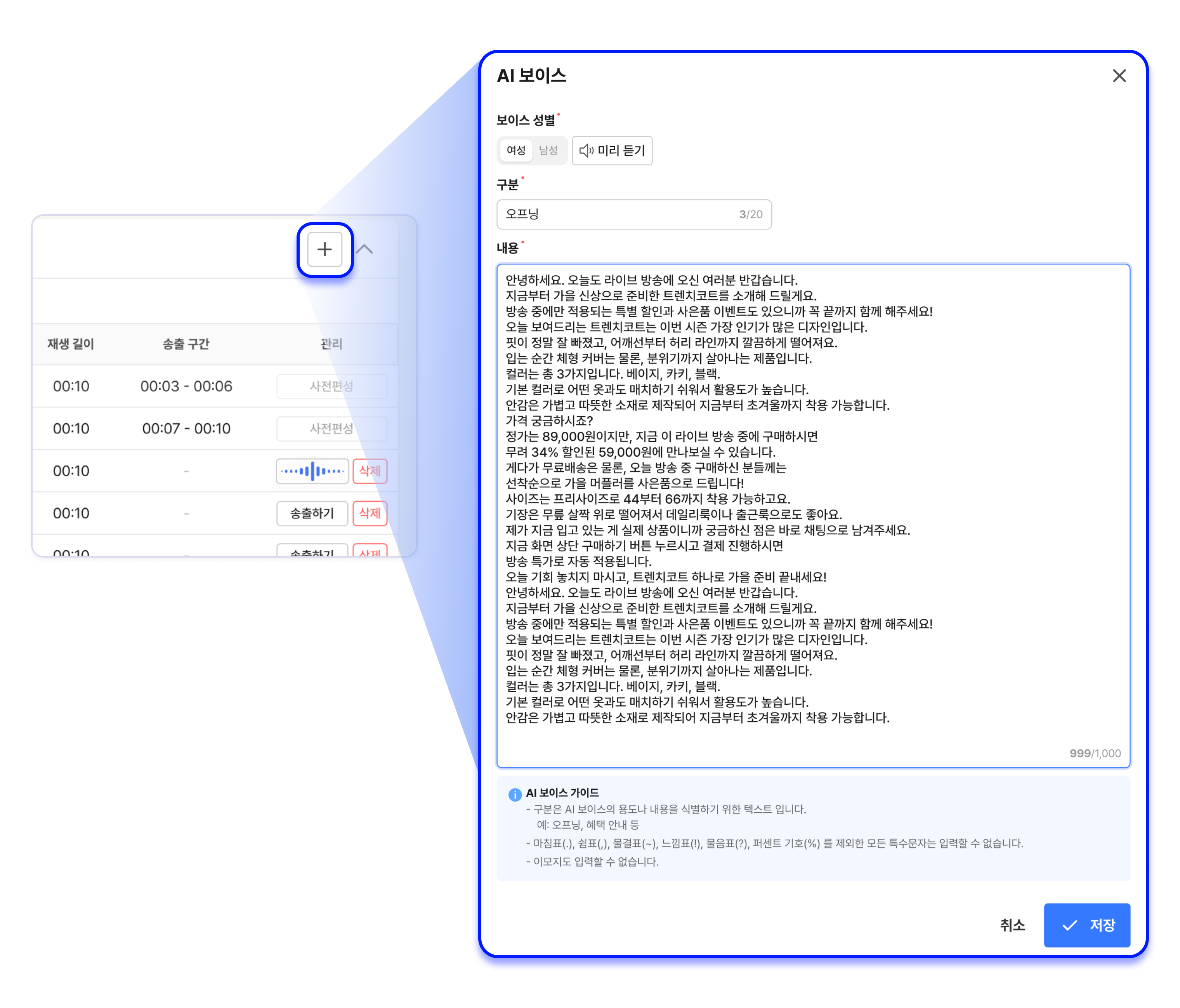Select 남성 voice gender option
This screenshot has height=1008, width=1180.
pos(548,150)
